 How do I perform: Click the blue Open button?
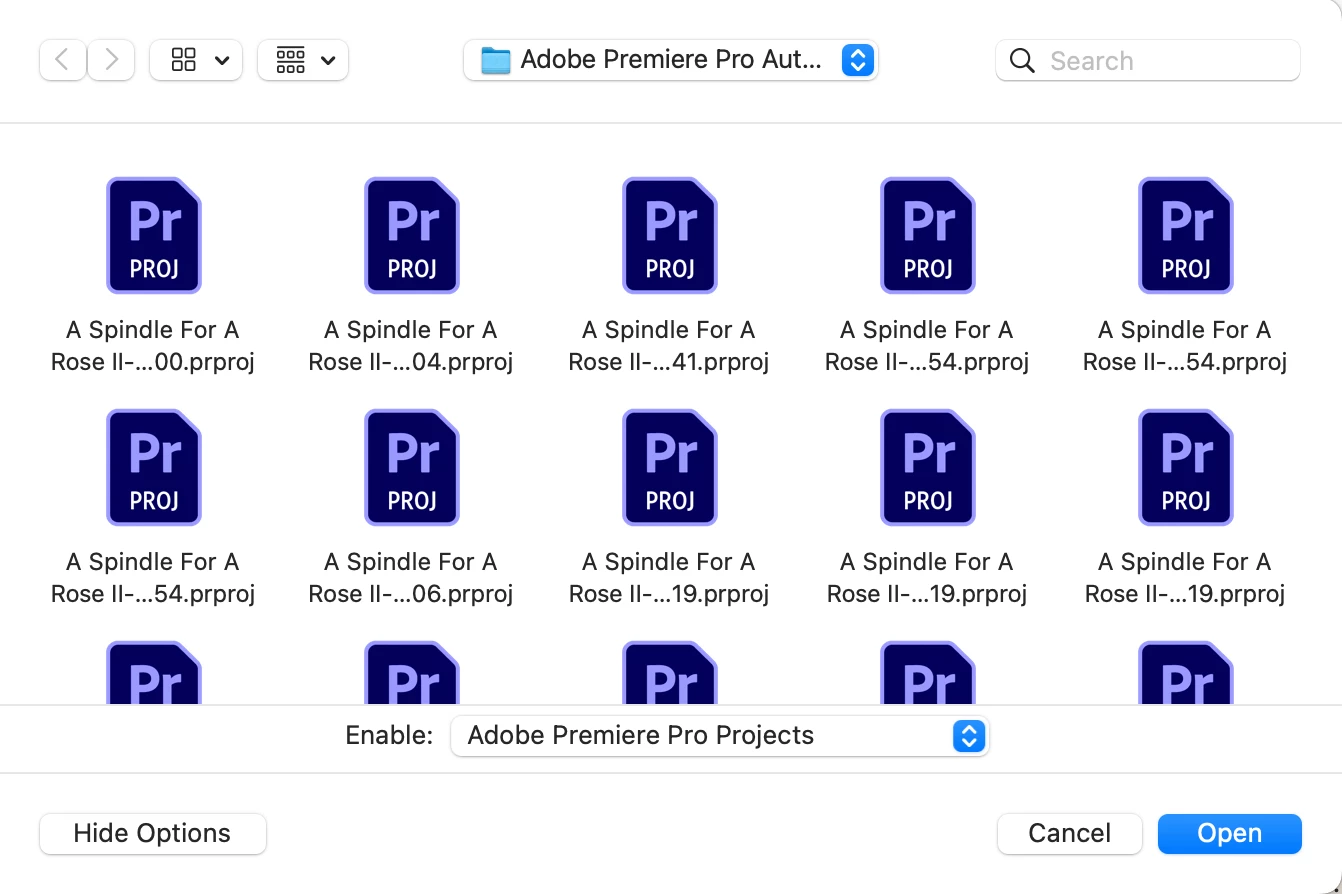click(x=1230, y=834)
